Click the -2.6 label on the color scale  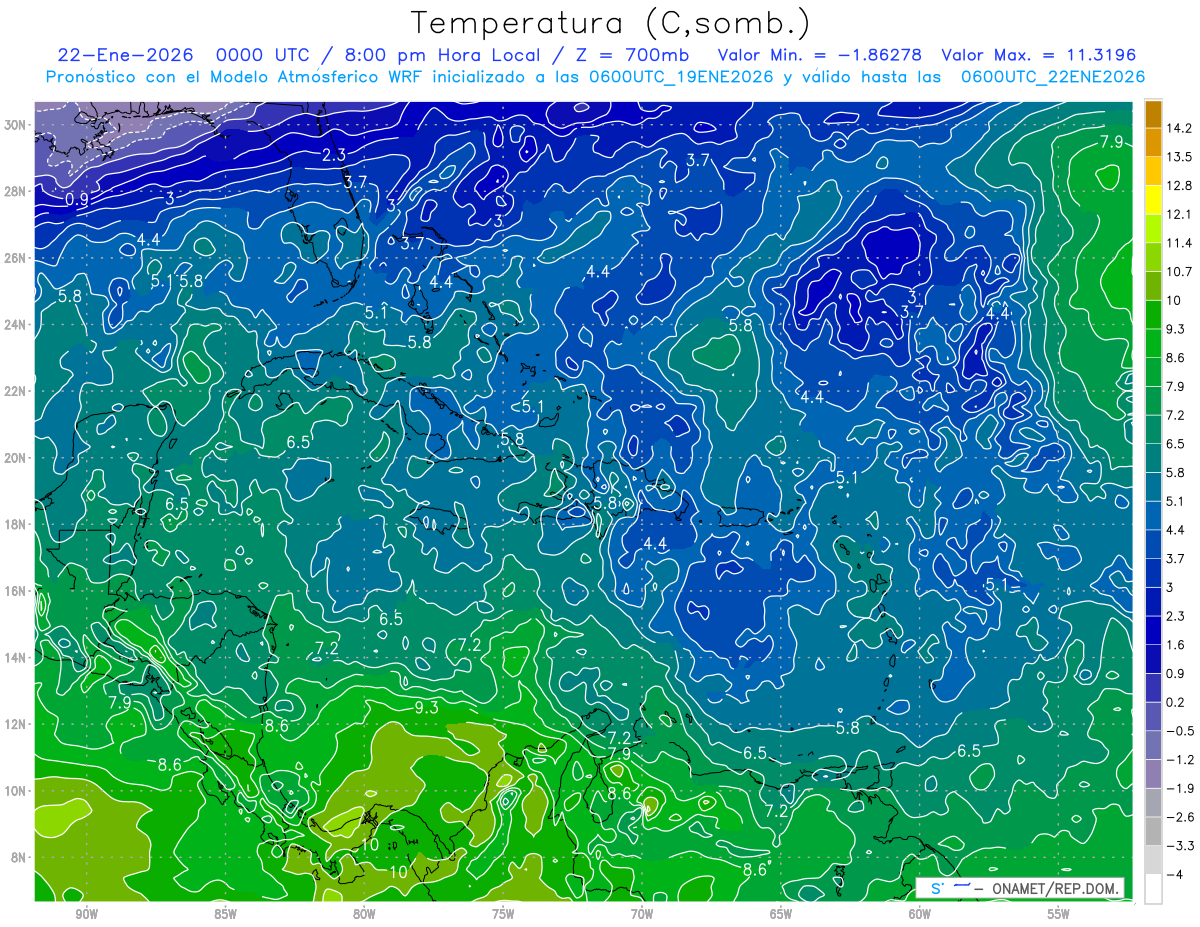[x=1179, y=816]
